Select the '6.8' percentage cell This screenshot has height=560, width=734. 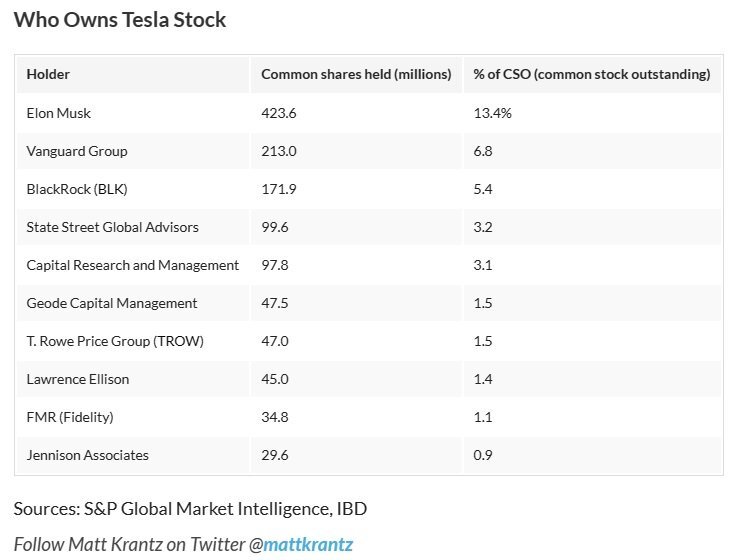point(592,151)
